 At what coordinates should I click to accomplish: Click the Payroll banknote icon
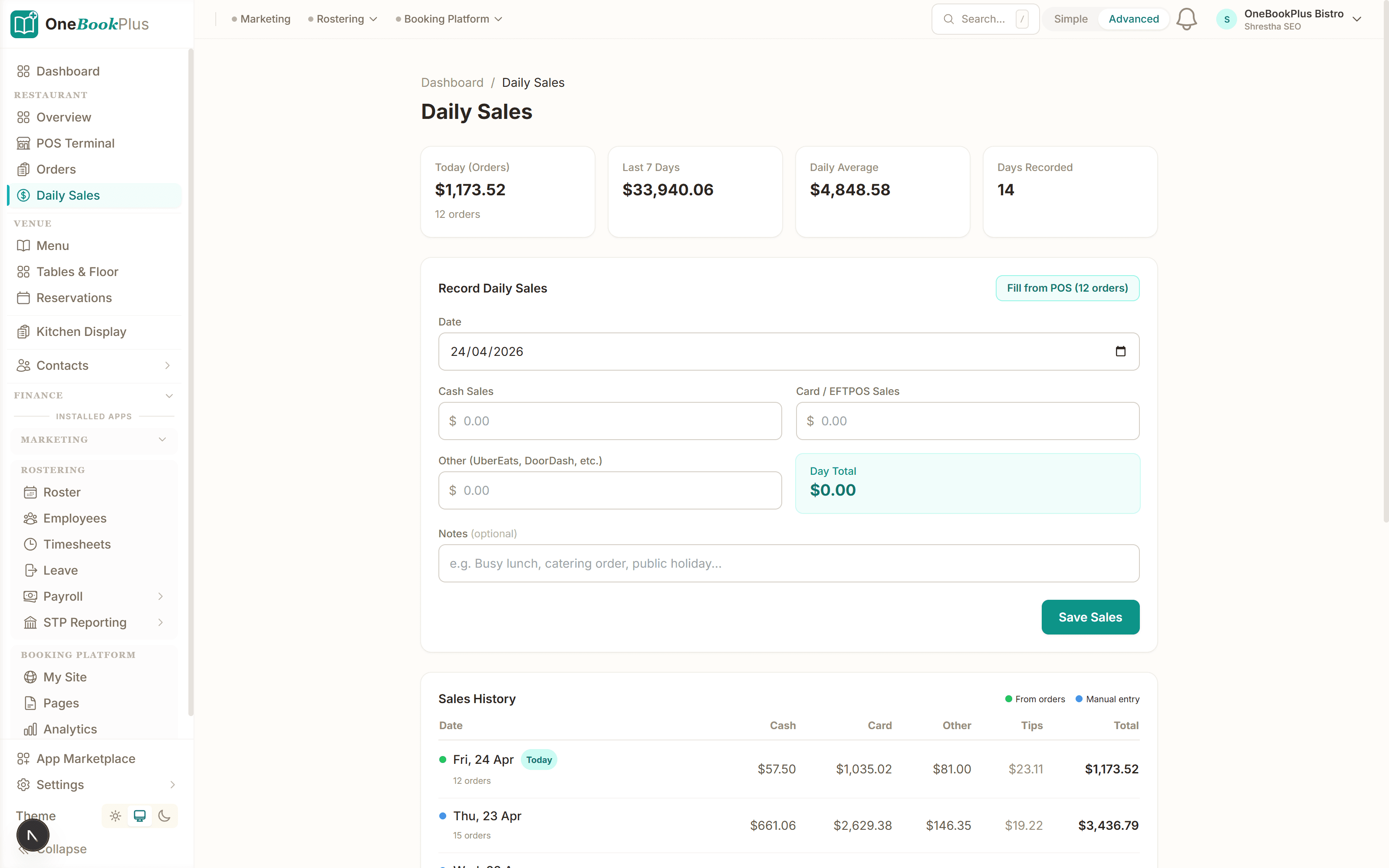[x=30, y=596]
